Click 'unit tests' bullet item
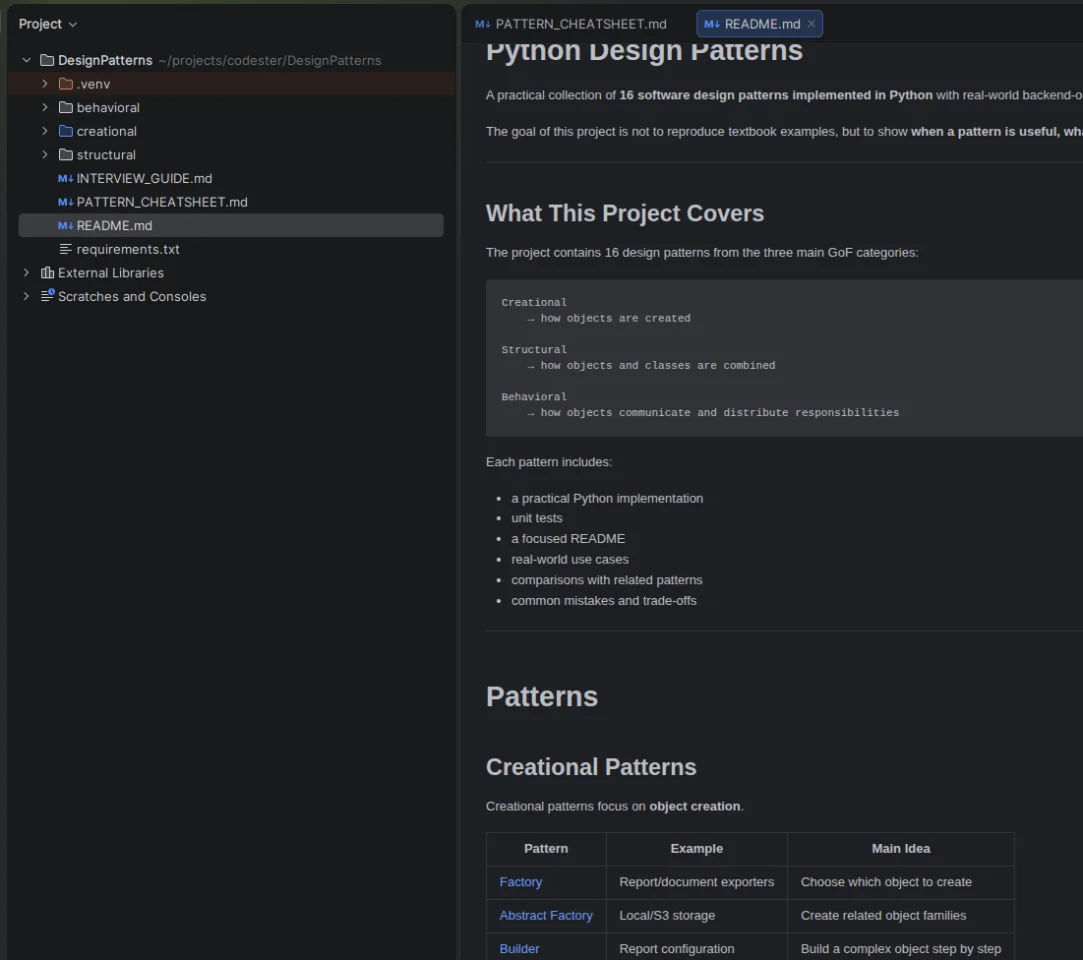1083x960 pixels. click(x=537, y=518)
